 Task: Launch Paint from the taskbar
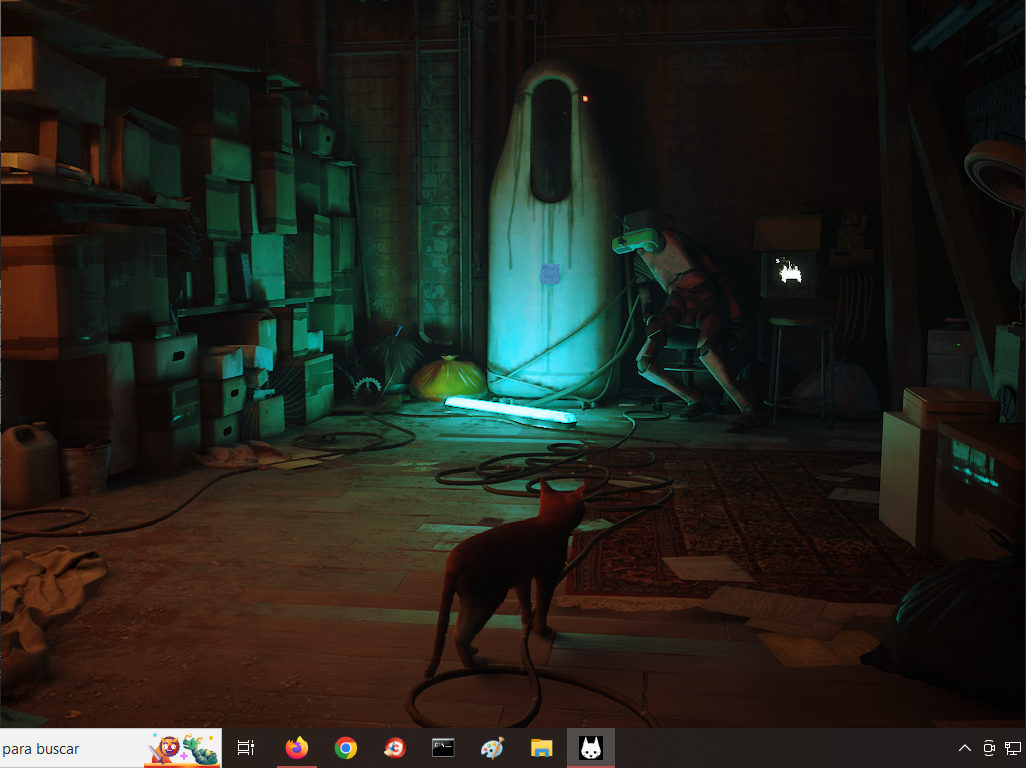pyautogui.click(x=492, y=748)
